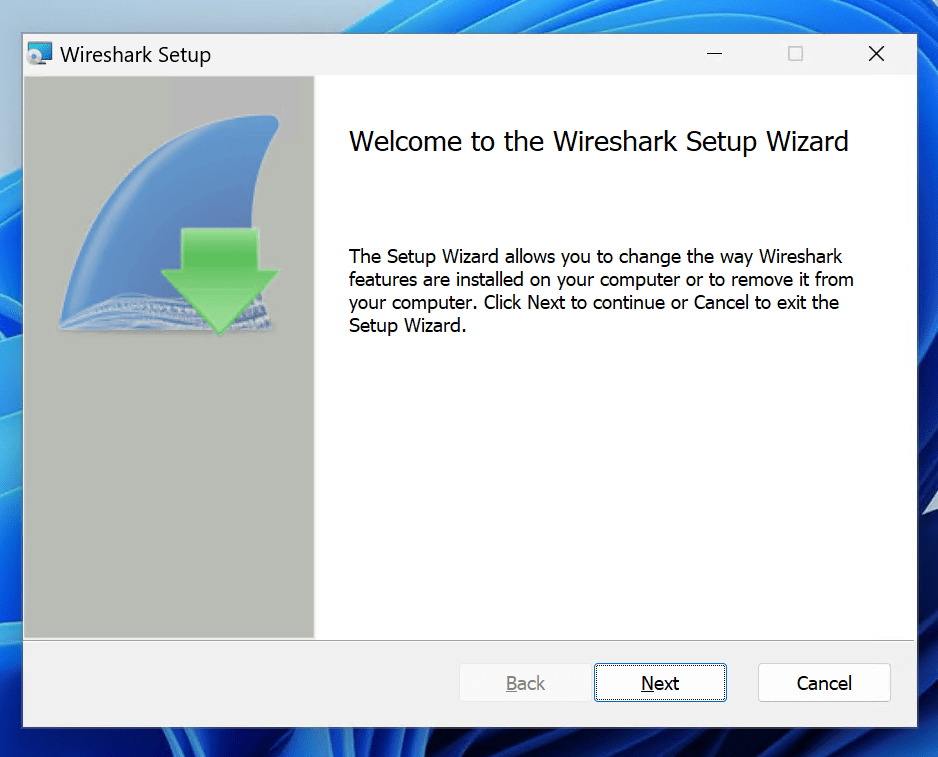Click the footer gap between Next and Cancel
This screenshot has width=938, height=757.
click(x=742, y=683)
